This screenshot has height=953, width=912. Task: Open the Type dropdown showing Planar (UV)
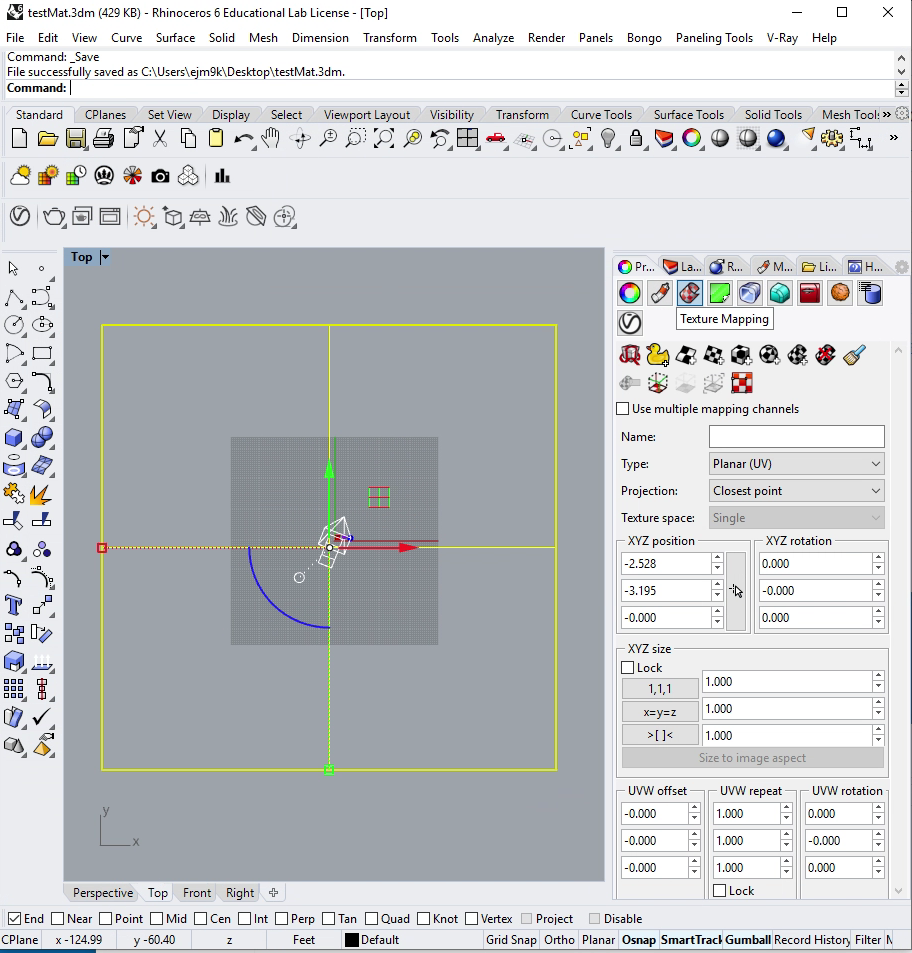pos(796,463)
